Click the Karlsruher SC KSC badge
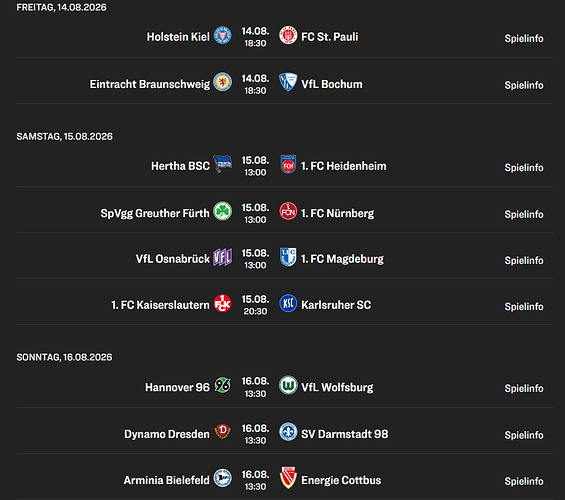Viewport: 565px width, 500px height. click(x=288, y=303)
